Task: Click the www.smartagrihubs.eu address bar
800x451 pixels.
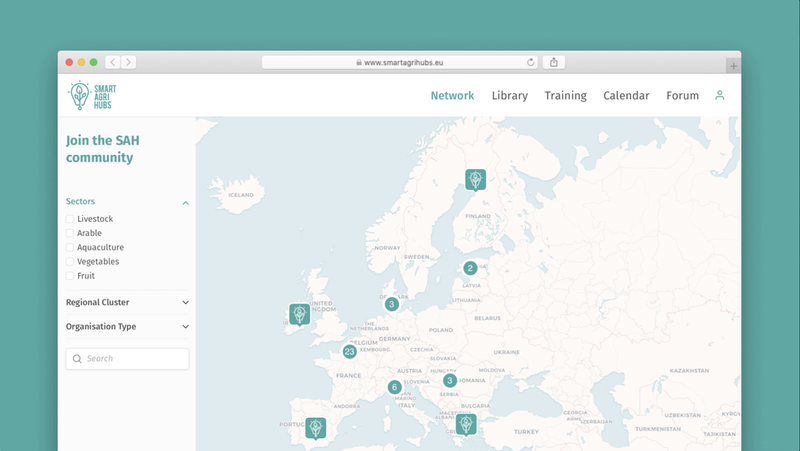Action: pos(399,62)
